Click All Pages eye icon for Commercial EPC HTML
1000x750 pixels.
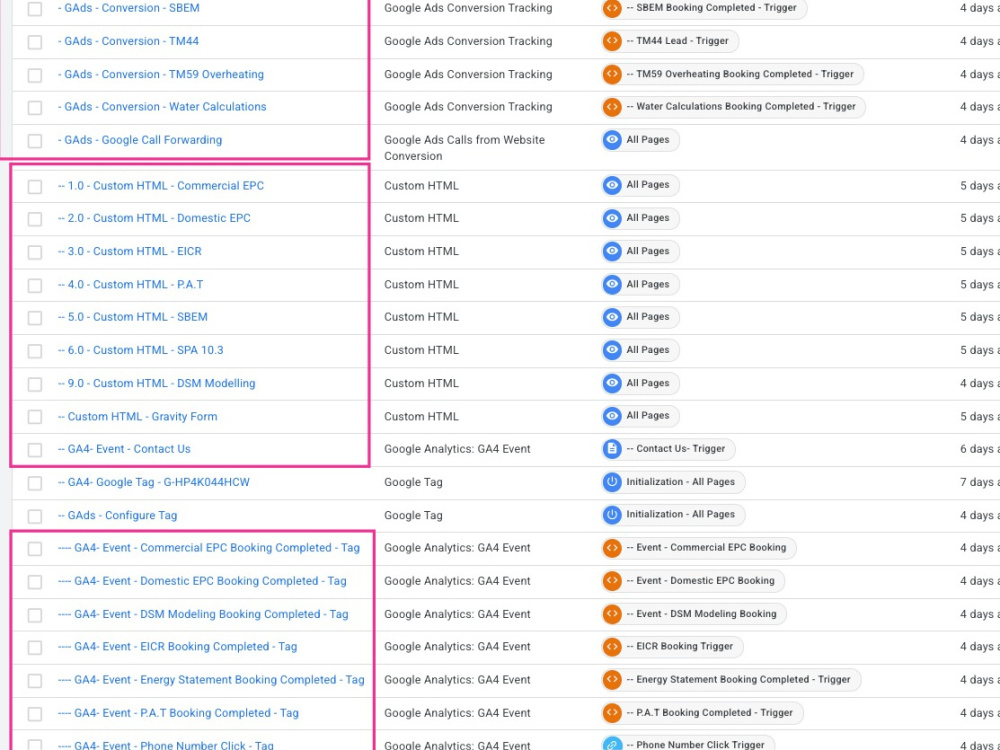[x=612, y=185]
